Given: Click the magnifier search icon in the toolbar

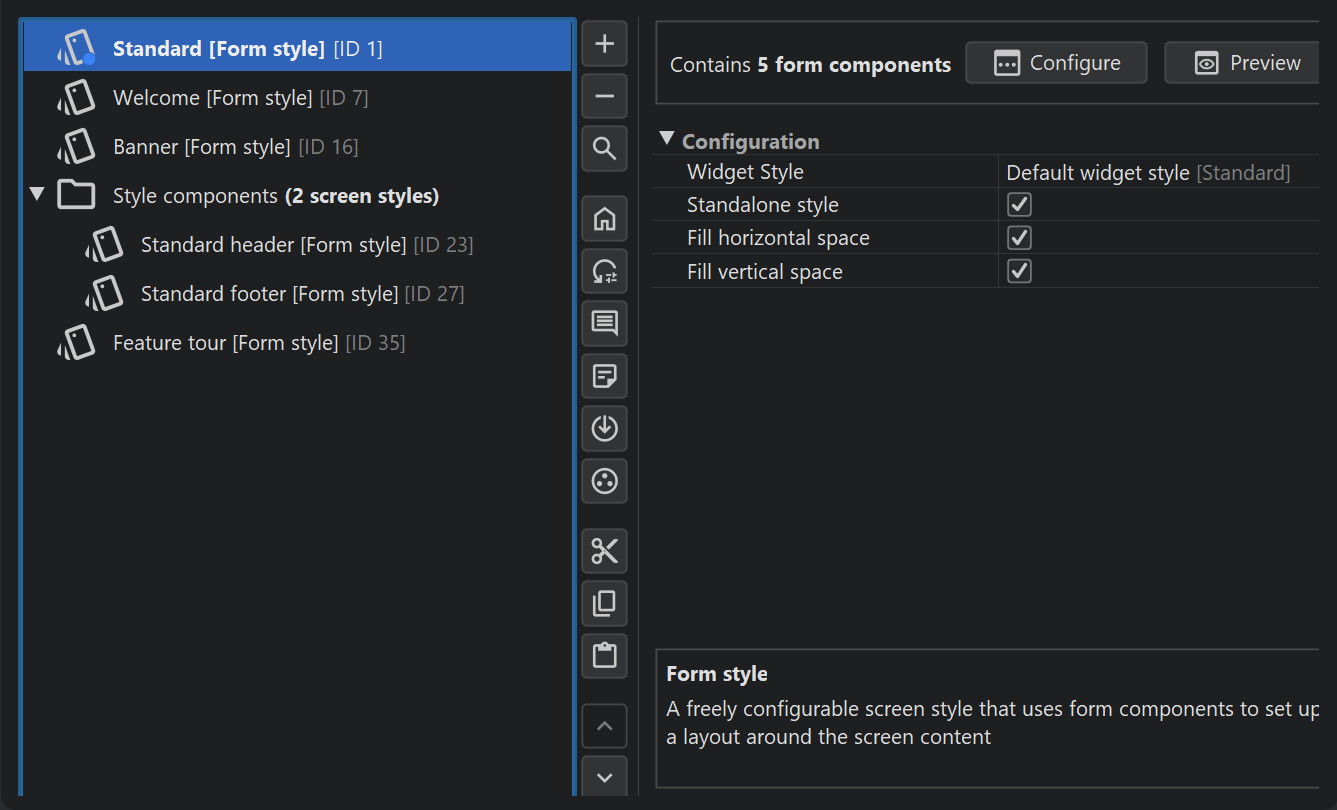Looking at the screenshot, I should (x=604, y=149).
